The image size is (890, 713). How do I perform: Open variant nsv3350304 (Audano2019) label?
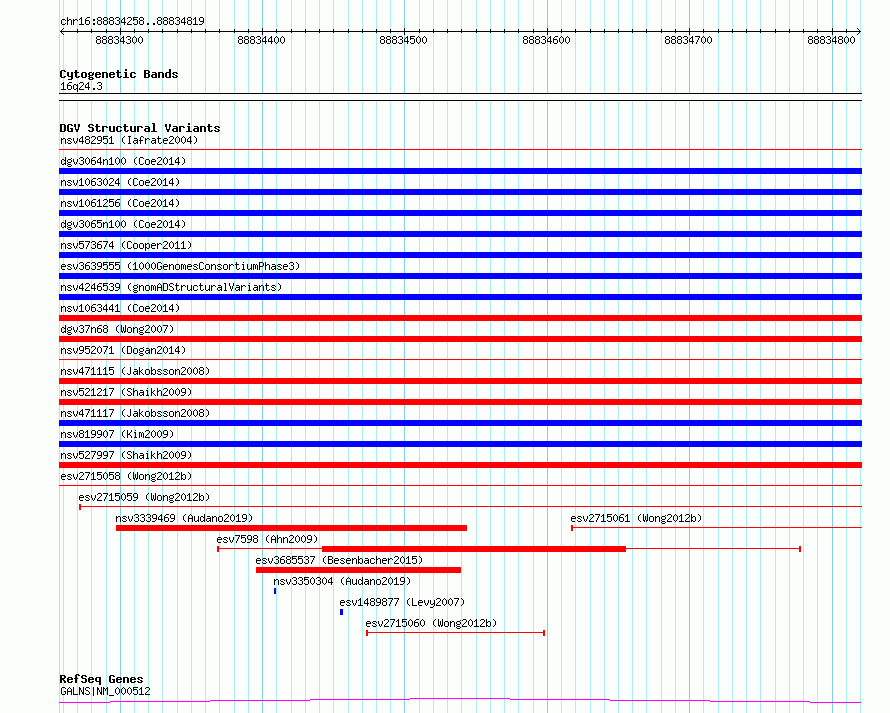click(x=342, y=581)
